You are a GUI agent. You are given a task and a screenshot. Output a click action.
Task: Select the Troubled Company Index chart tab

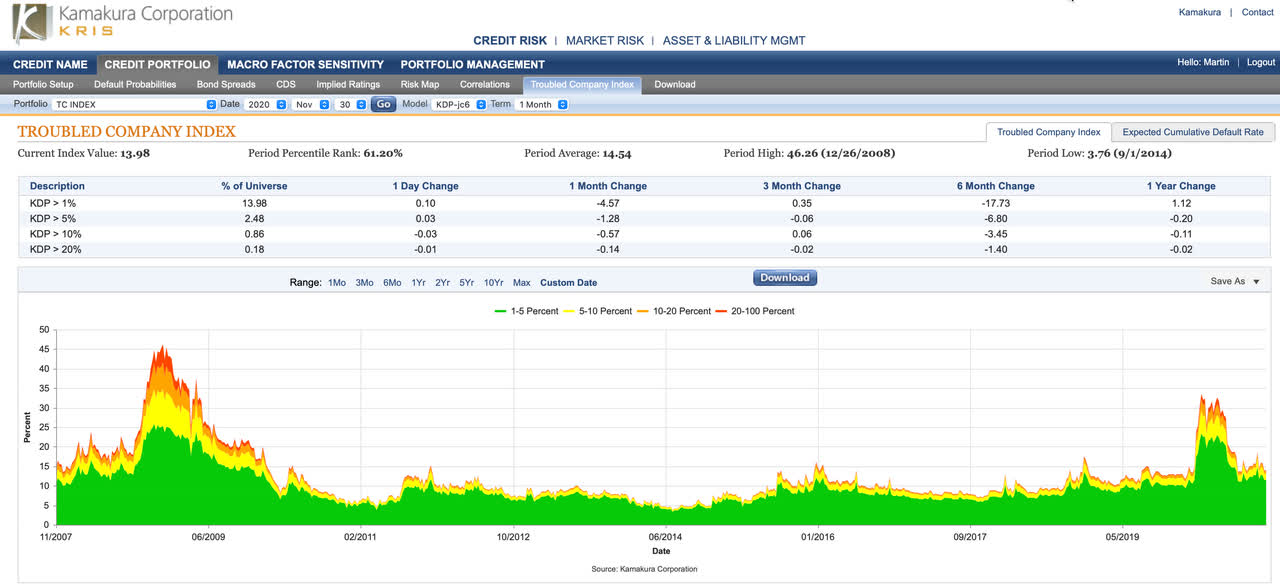click(x=1048, y=132)
